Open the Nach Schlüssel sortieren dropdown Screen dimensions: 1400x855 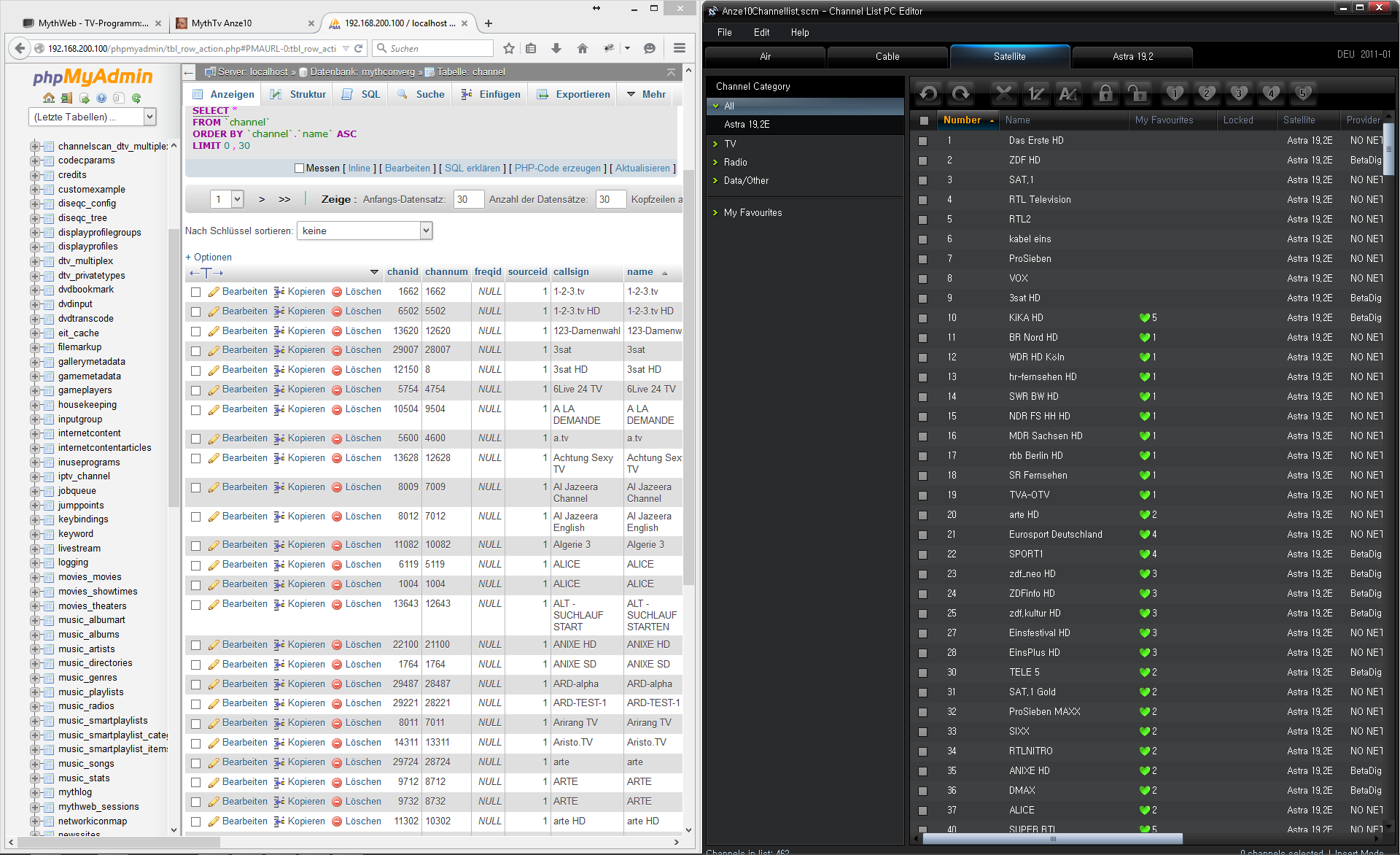tap(365, 231)
